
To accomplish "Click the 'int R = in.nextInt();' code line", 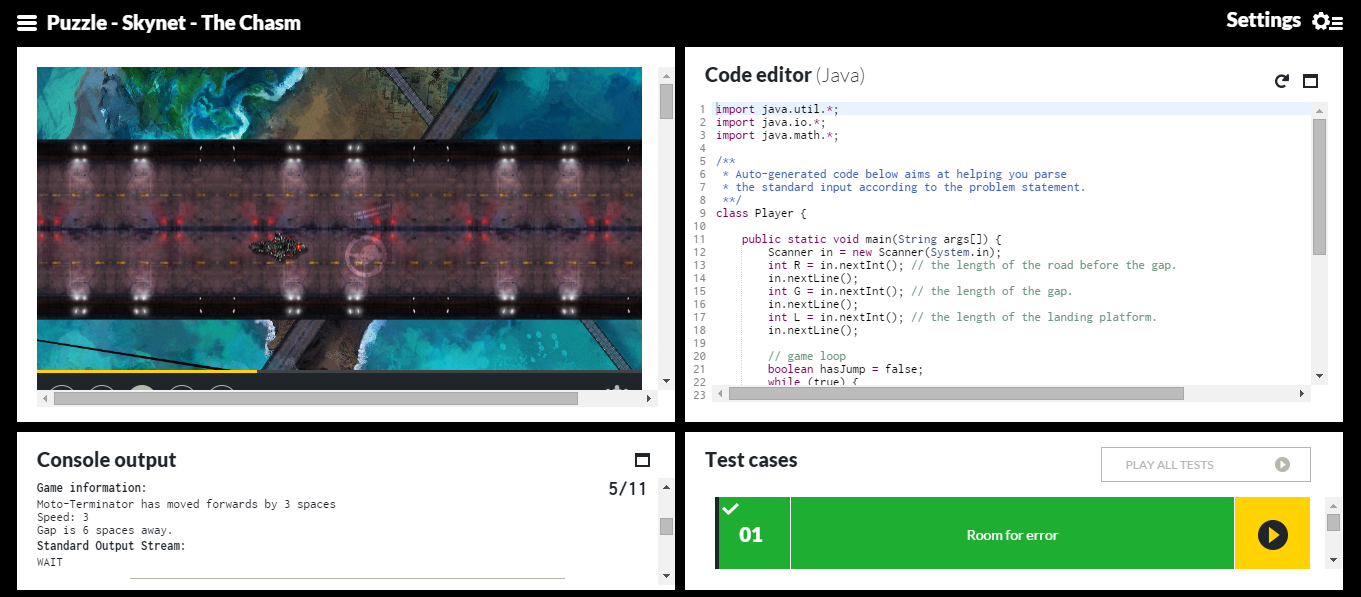I will (972, 265).
